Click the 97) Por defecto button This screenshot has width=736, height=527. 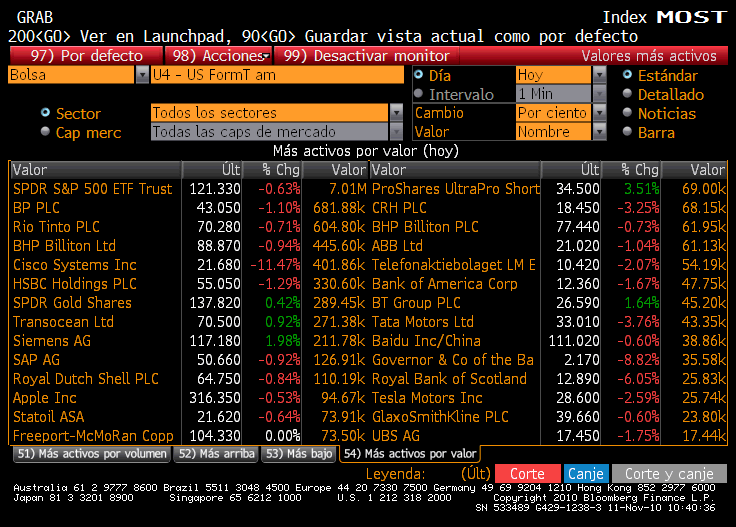86,56
